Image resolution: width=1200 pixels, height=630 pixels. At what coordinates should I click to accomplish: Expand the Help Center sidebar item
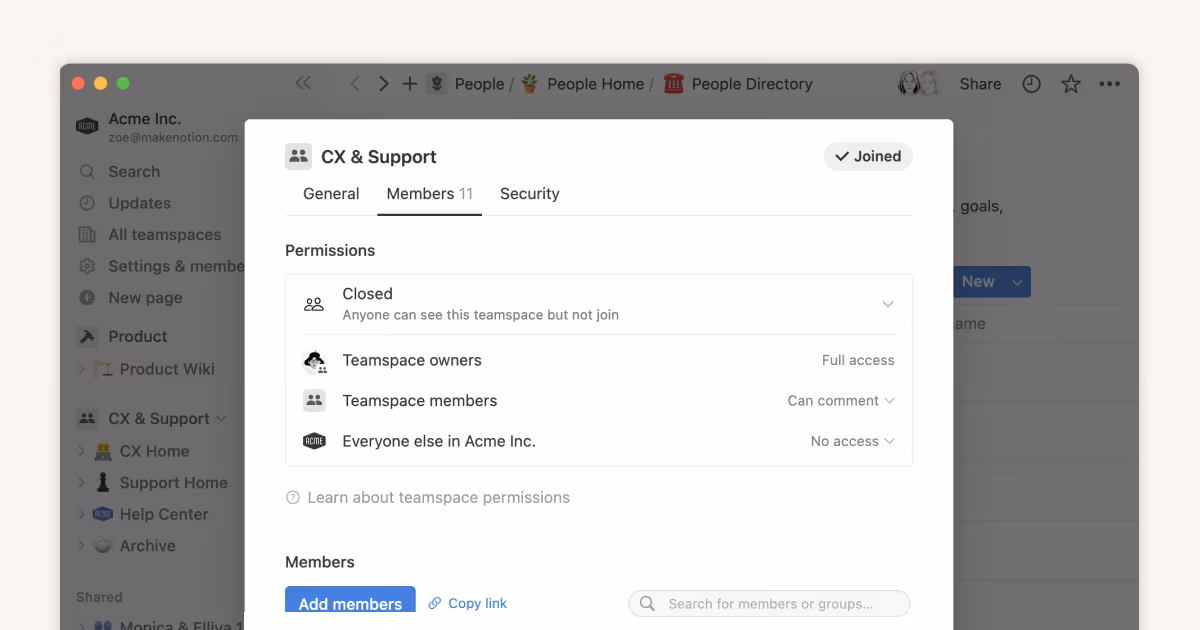85,513
